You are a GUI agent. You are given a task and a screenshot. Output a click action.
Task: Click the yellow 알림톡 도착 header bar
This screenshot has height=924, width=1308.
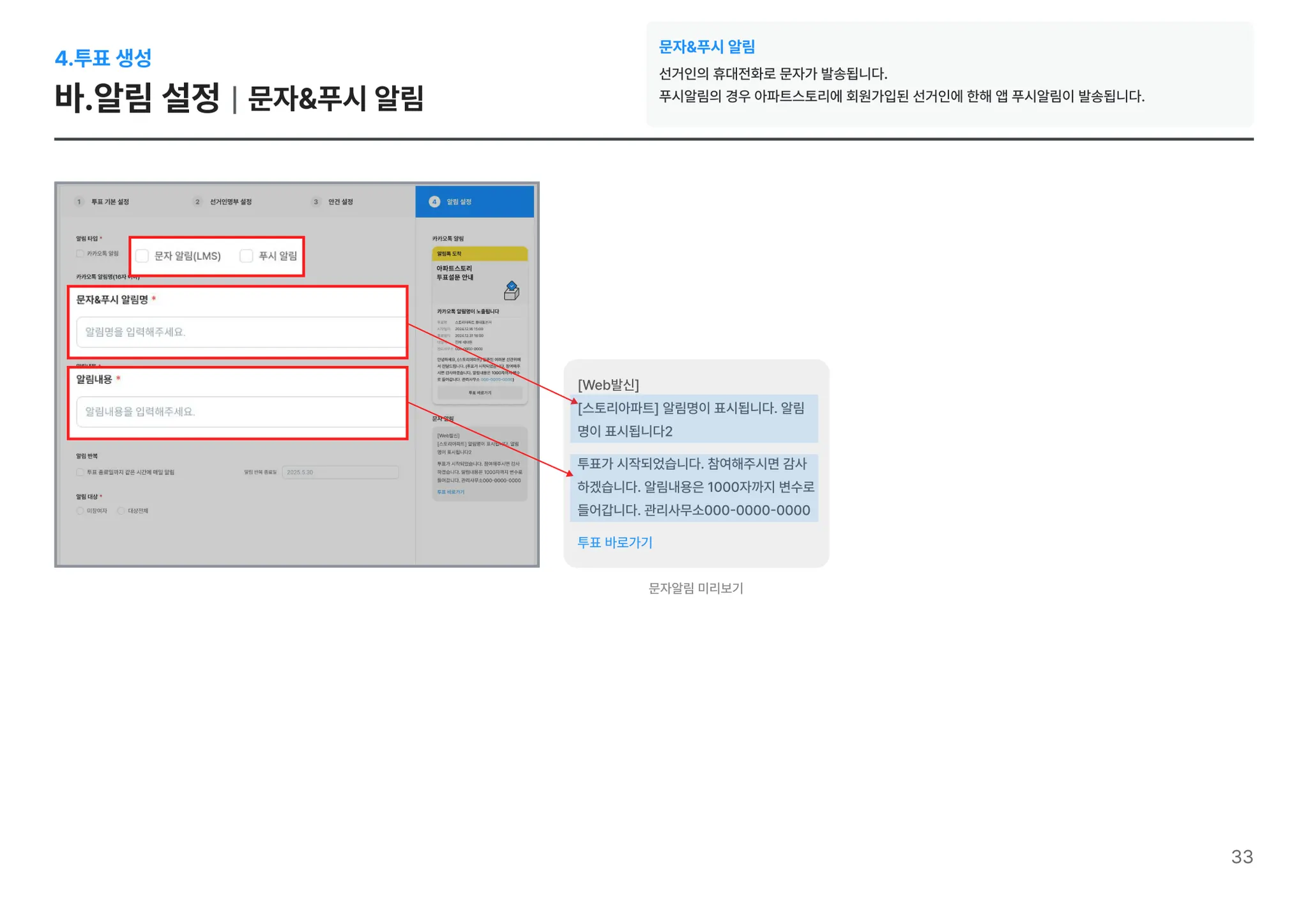tap(480, 254)
